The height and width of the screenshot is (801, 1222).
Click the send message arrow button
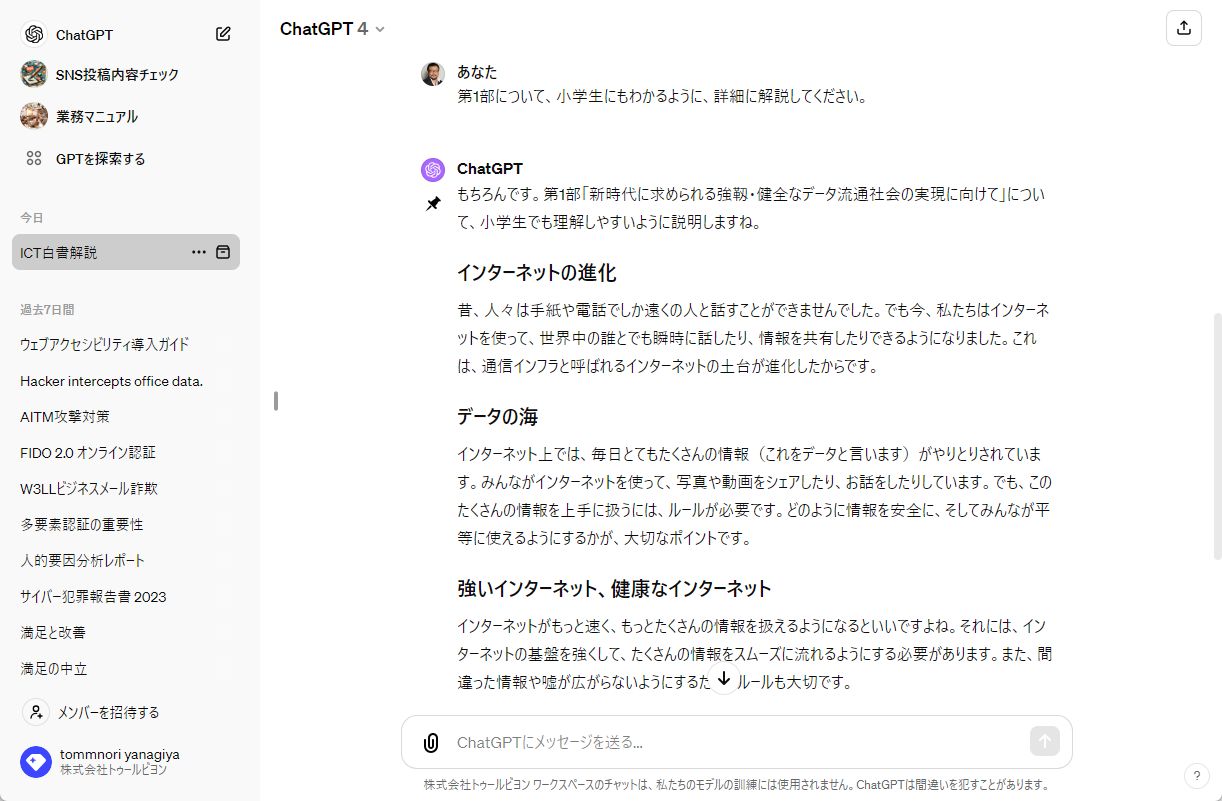click(1044, 741)
